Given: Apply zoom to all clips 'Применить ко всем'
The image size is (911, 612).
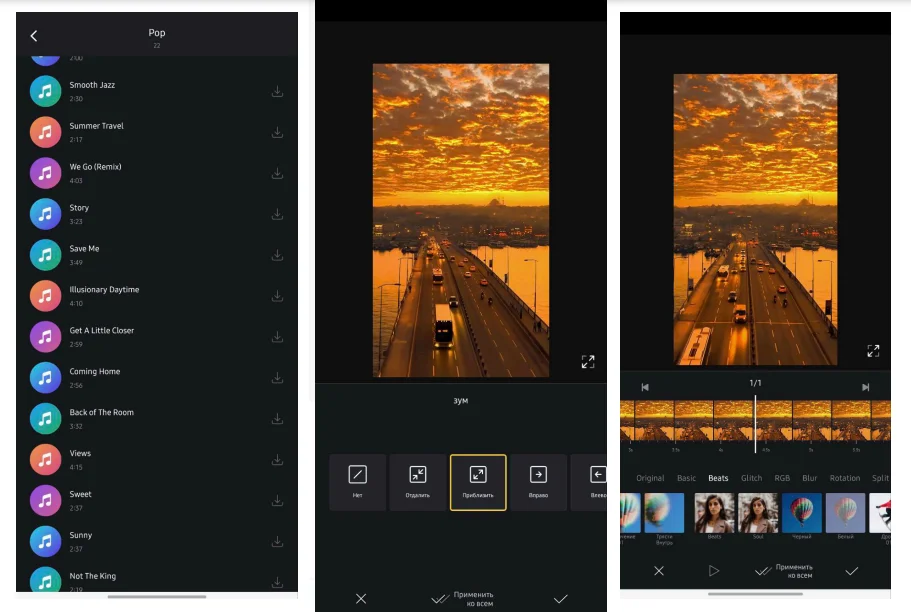Looking at the screenshot, I should pos(462,599).
